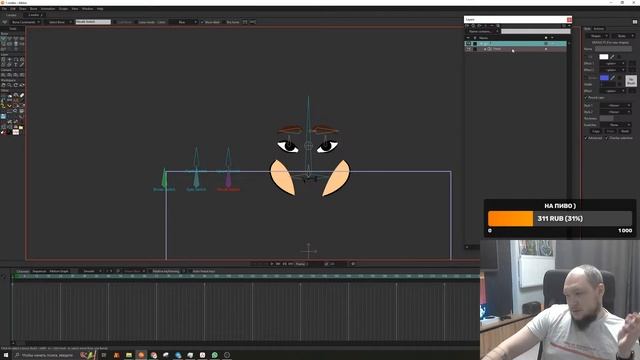Select the Select Bone tool
Screen dimensions: 640x360
3,38
